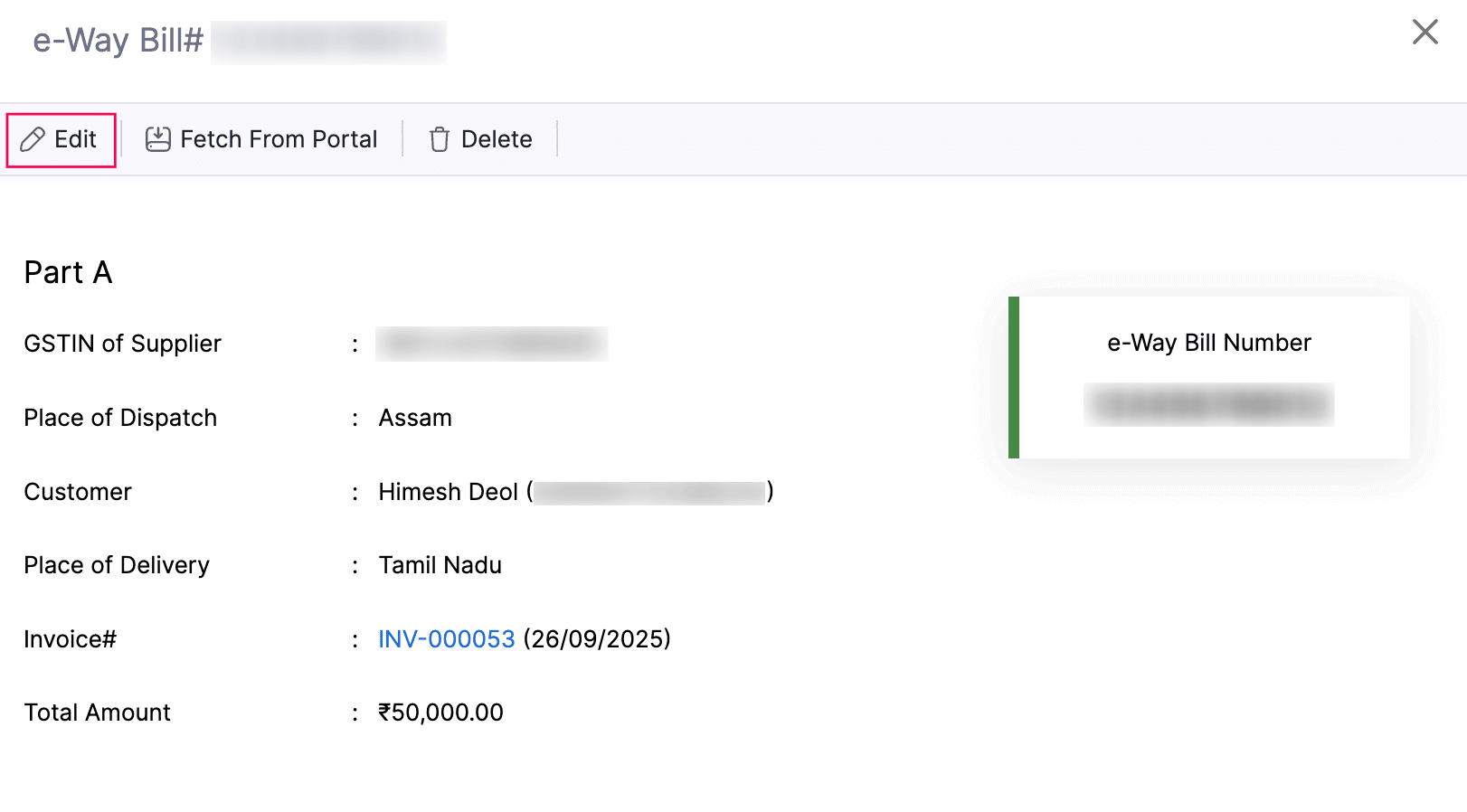Click the download icon beside Fetch From Portal
Viewport: 1467px width, 812px height.
[x=156, y=137]
